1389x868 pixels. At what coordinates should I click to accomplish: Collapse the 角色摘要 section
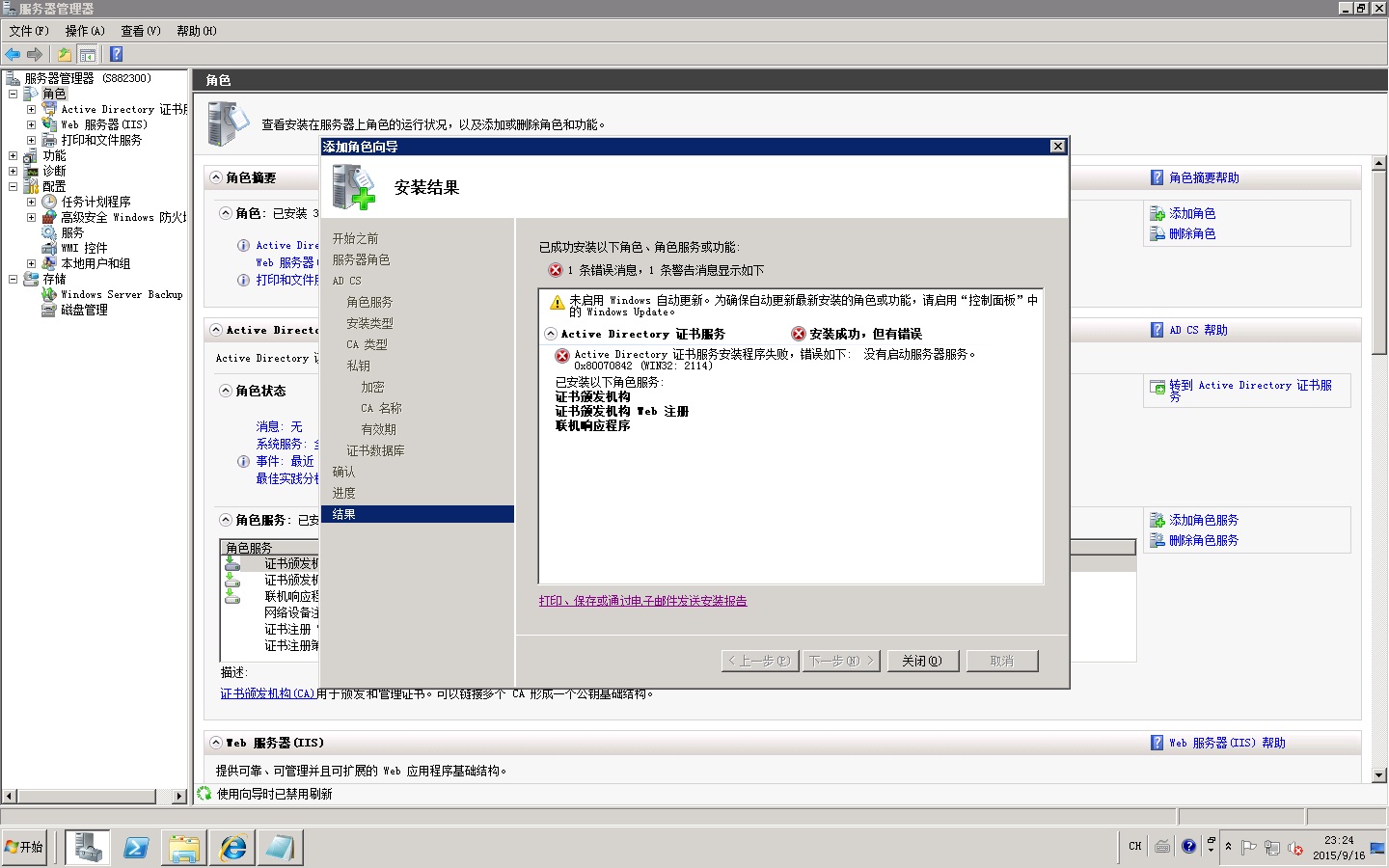(x=216, y=177)
